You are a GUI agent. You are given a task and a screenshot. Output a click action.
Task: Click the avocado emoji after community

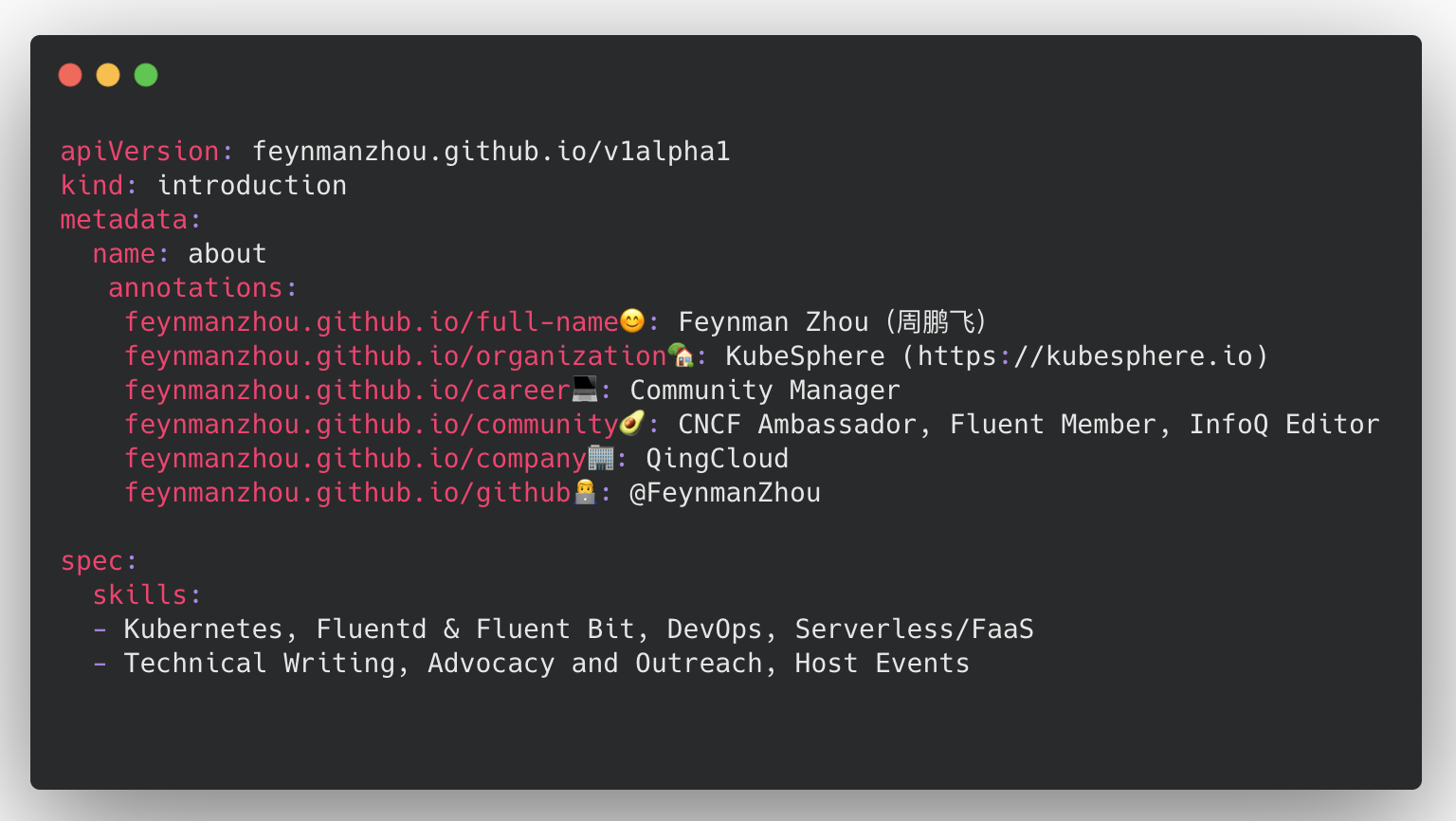click(632, 423)
